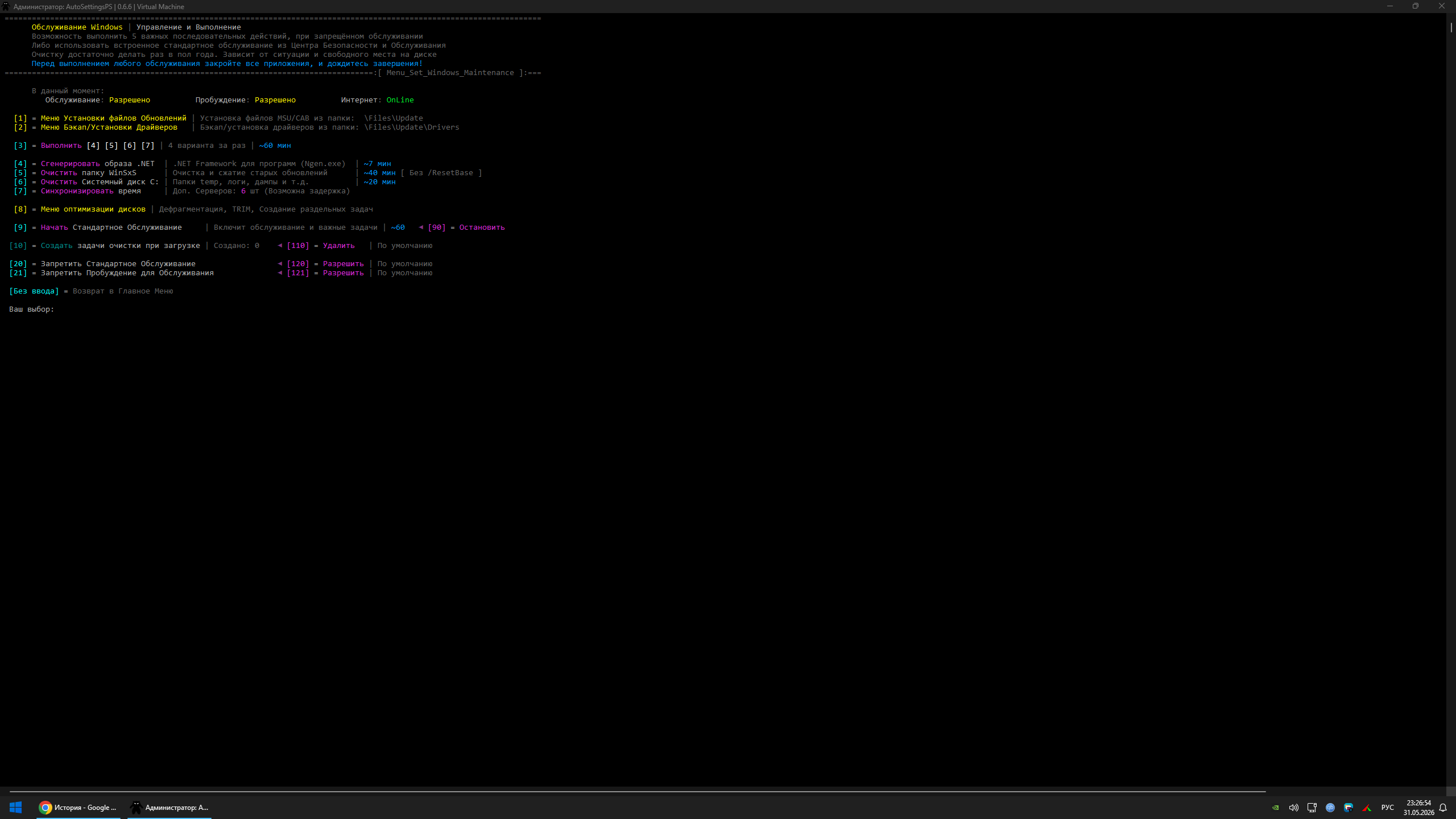Viewport: 1456px width, 819px height.
Task: Click 'Возврат в Главное Меню' text
Action: click(123, 291)
